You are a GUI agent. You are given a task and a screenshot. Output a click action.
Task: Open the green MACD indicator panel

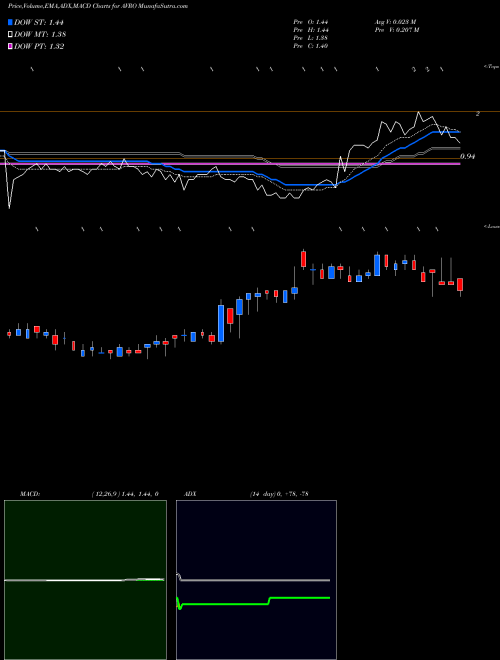(x=85, y=580)
